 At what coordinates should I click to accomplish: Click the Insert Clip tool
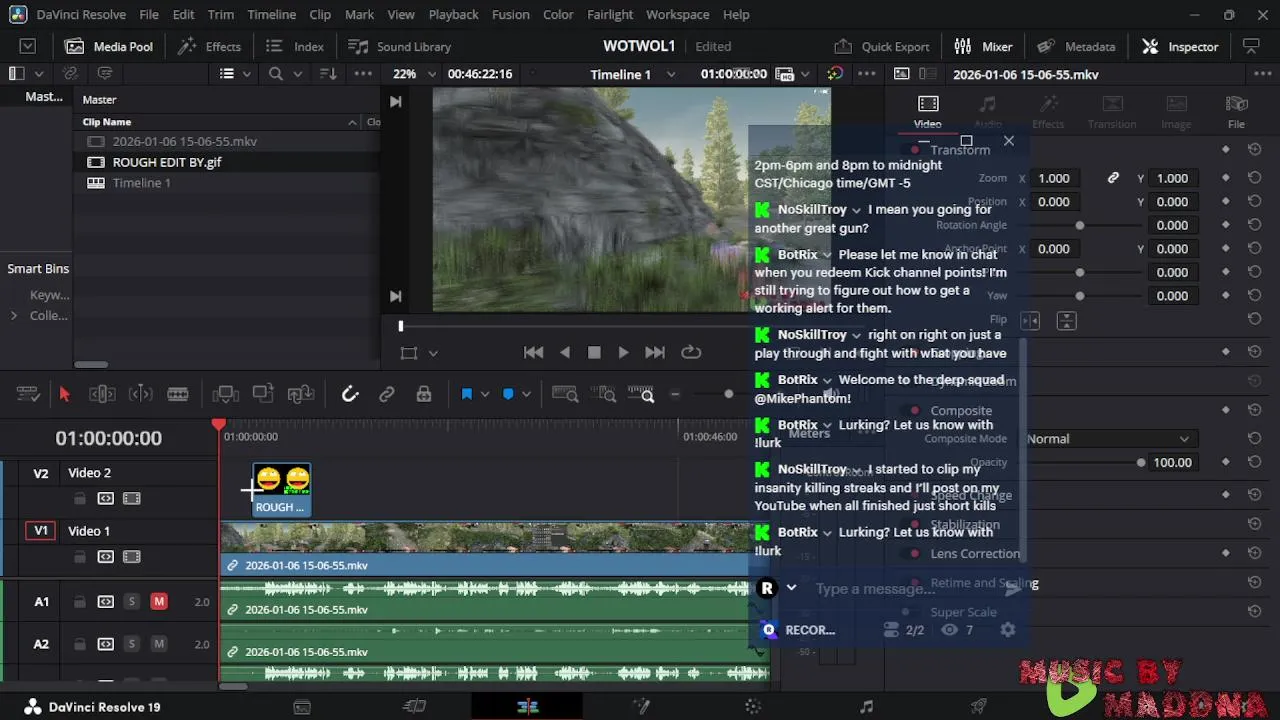pyautogui.click(x=225, y=395)
